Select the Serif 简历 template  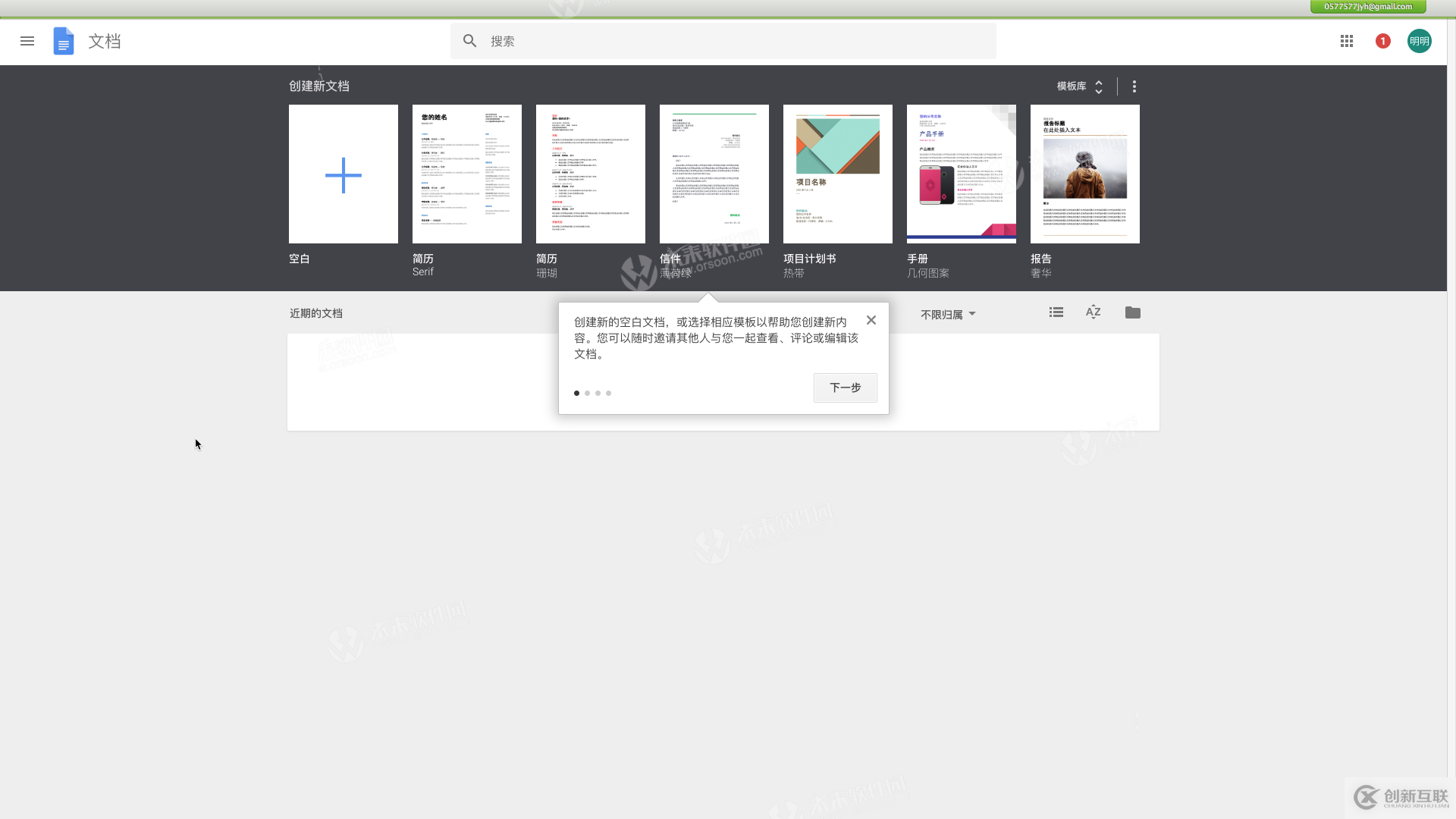pyautogui.click(x=467, y=174)
